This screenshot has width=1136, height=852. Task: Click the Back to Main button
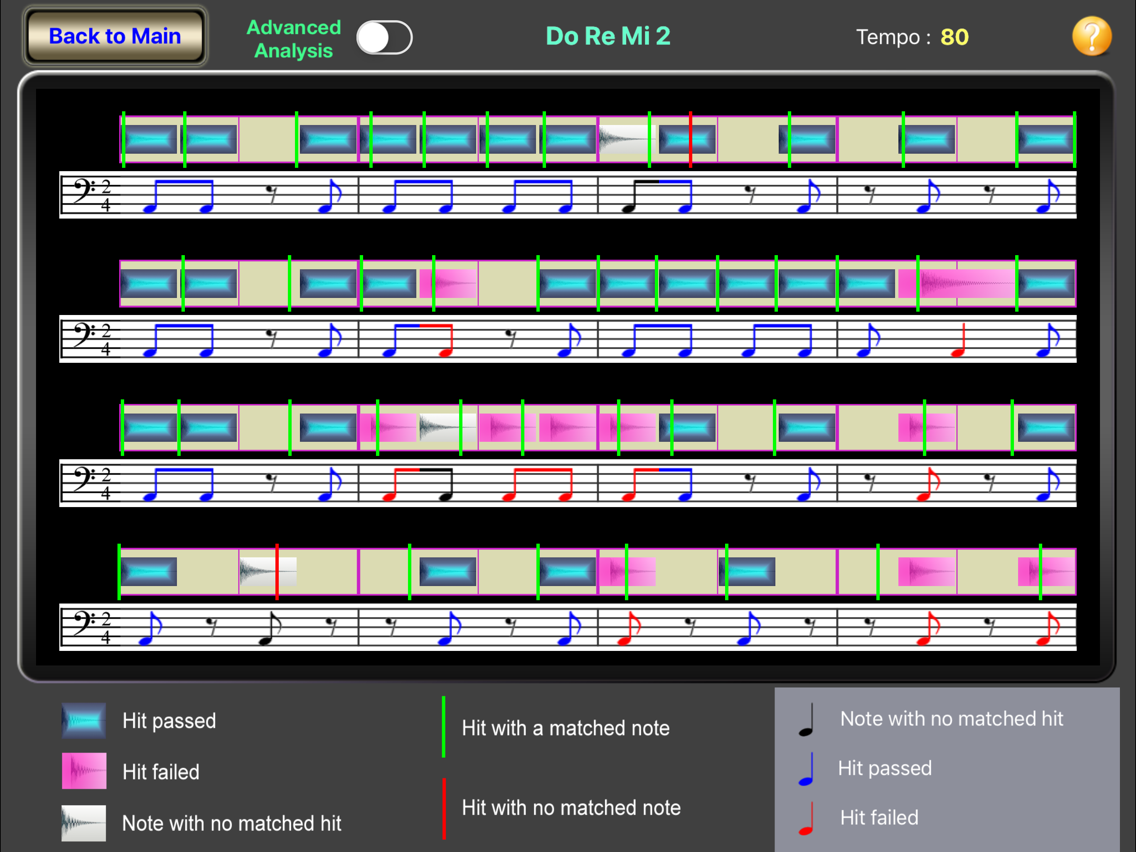point(115,36)
